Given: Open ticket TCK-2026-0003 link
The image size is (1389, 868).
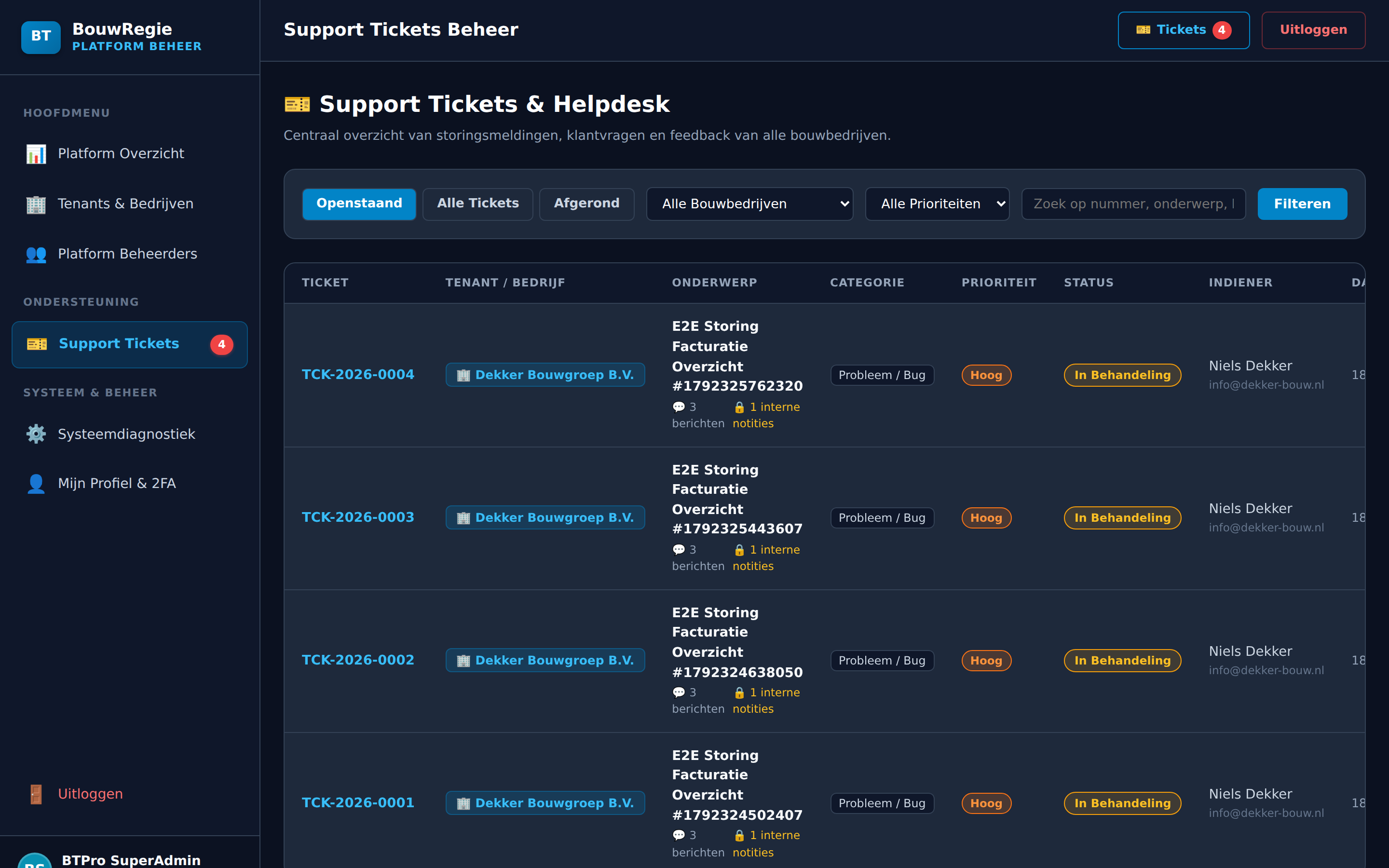Looking at the screenshot, I should point(358,518).
